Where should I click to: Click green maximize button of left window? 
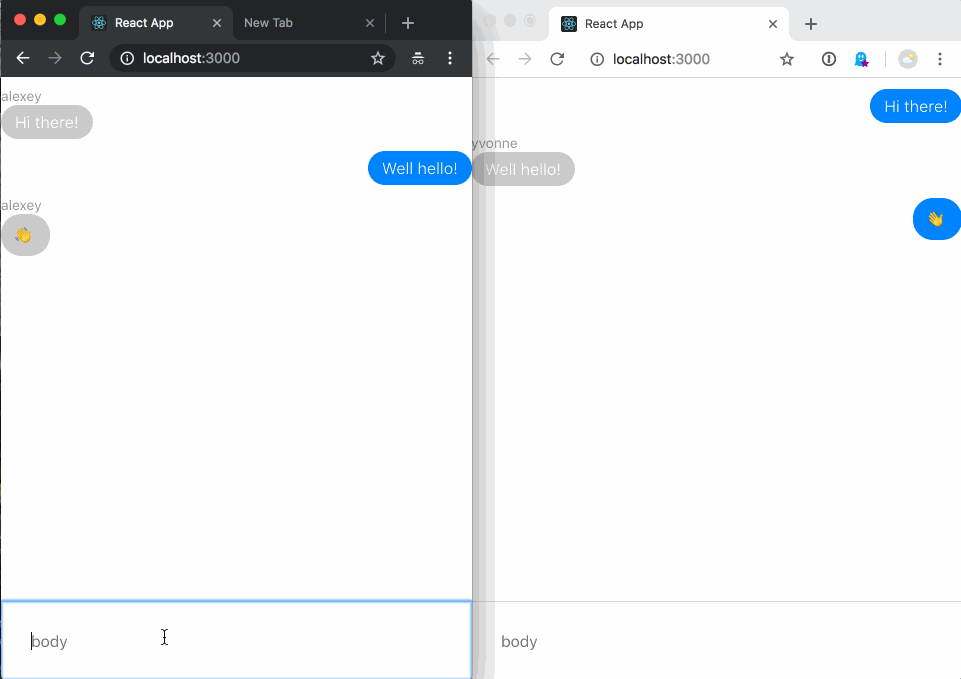pos(60,20)
